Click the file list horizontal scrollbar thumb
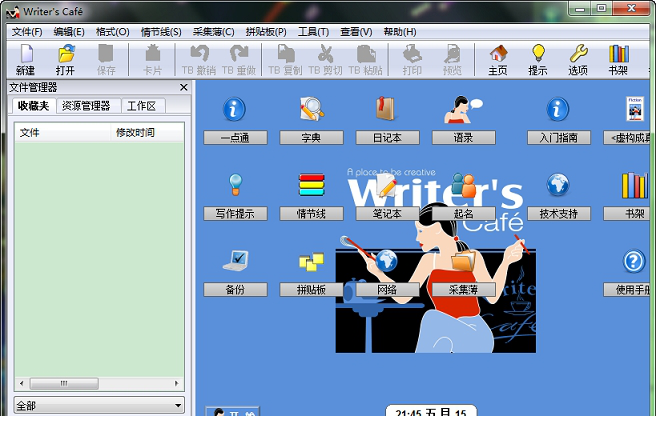Viewport: 656px width, 432px height. pyautogui.click(x=64, y=383)
